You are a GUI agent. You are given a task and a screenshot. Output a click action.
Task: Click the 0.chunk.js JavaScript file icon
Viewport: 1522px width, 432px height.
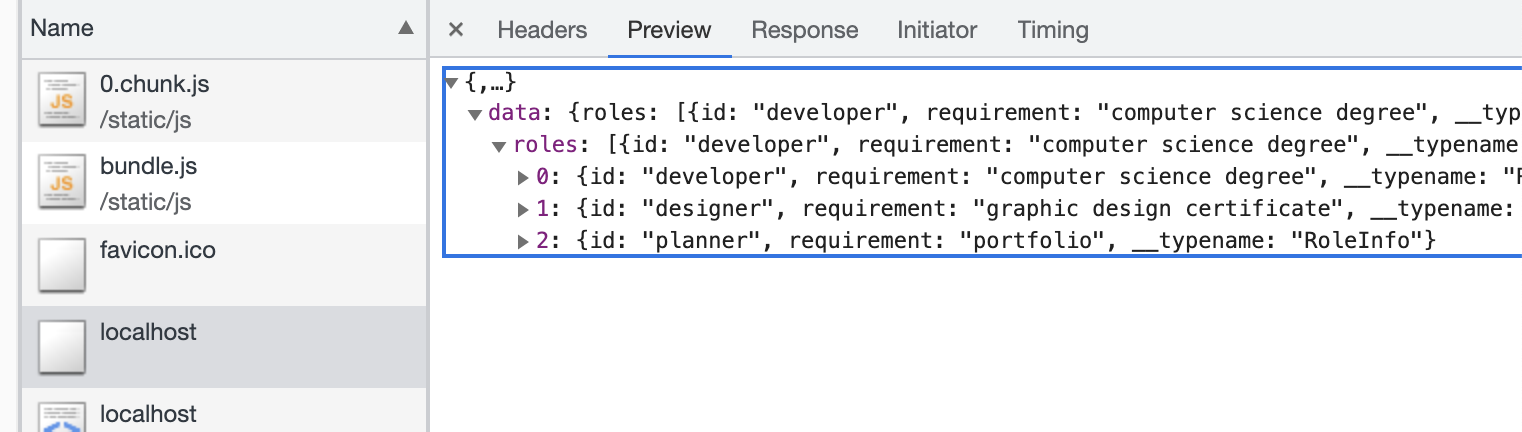62,100
